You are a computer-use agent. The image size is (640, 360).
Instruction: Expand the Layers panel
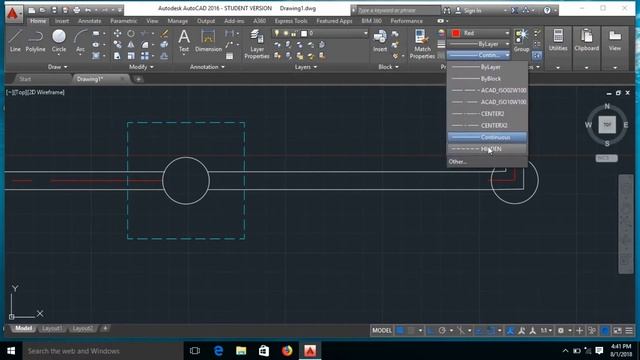coord(306,67)
